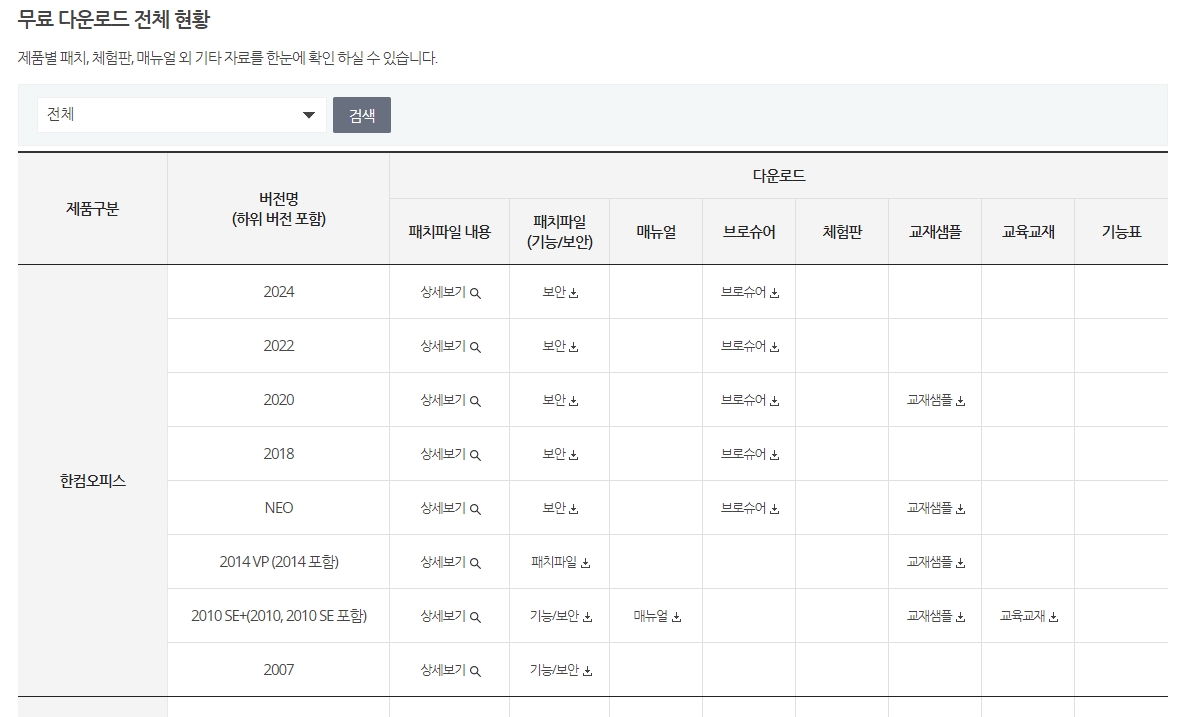Screen dimensions: 1185x717
Task: Click the 기능표 column header
Action: pyautogui.click(x=1122, y=232)
